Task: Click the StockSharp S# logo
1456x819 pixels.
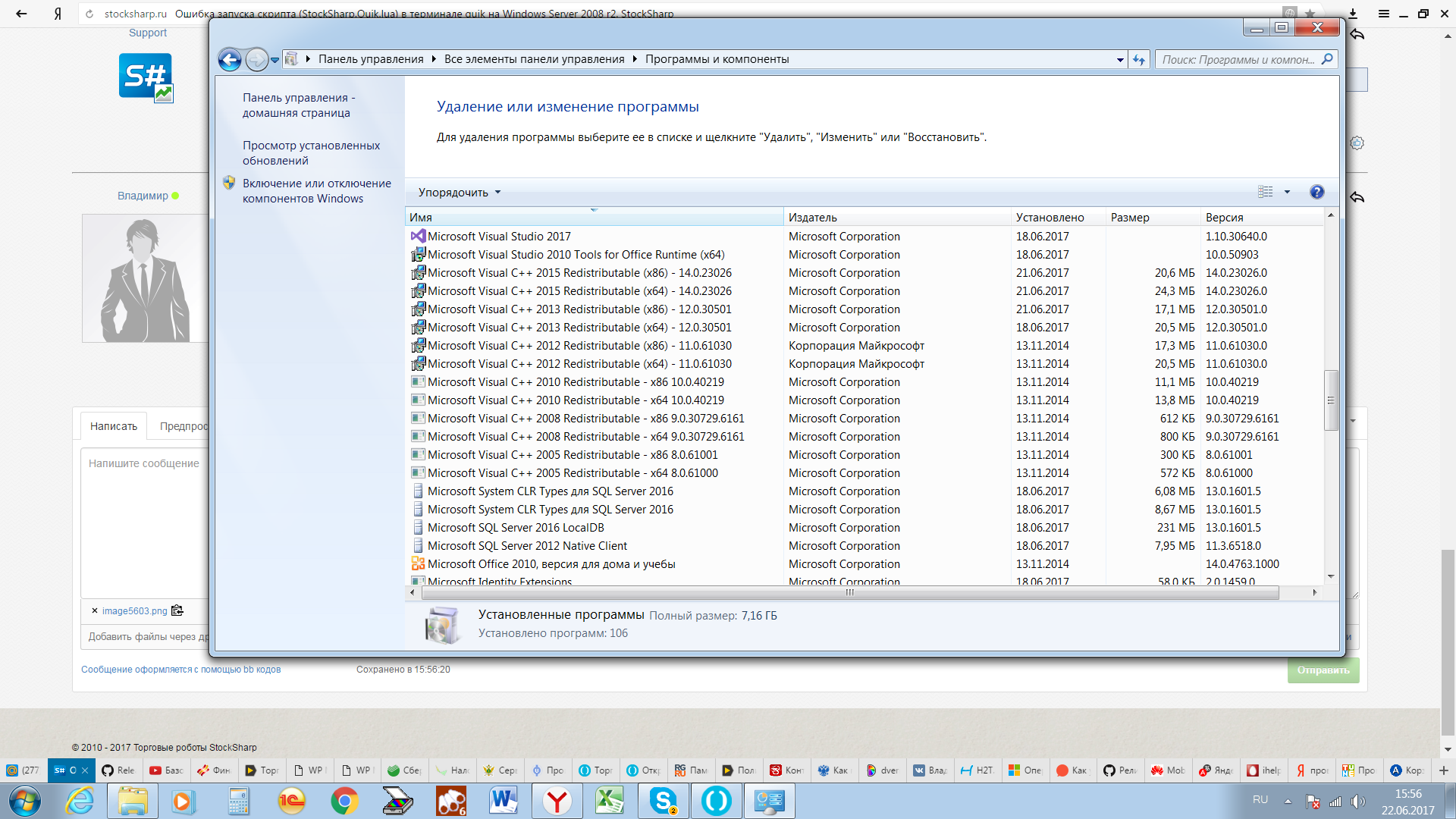Action: (146, 77)
